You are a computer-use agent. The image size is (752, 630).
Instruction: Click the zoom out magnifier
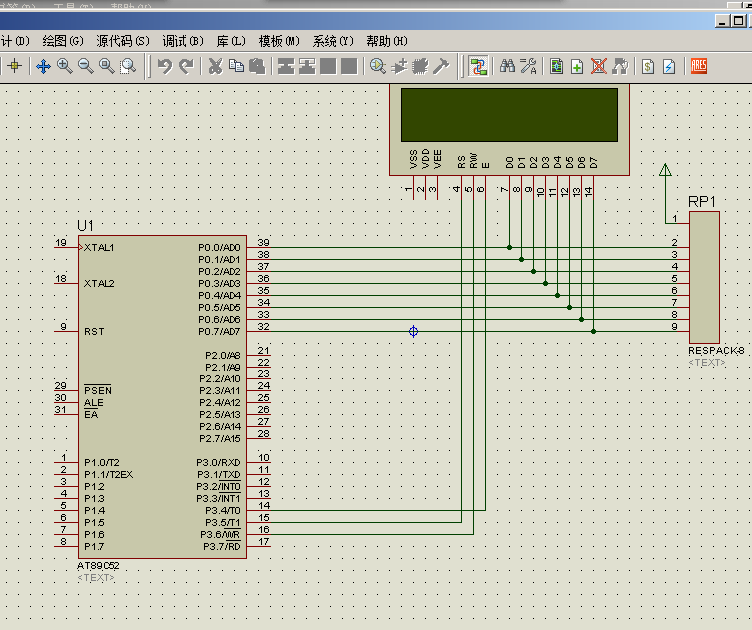tap(85, 66)
